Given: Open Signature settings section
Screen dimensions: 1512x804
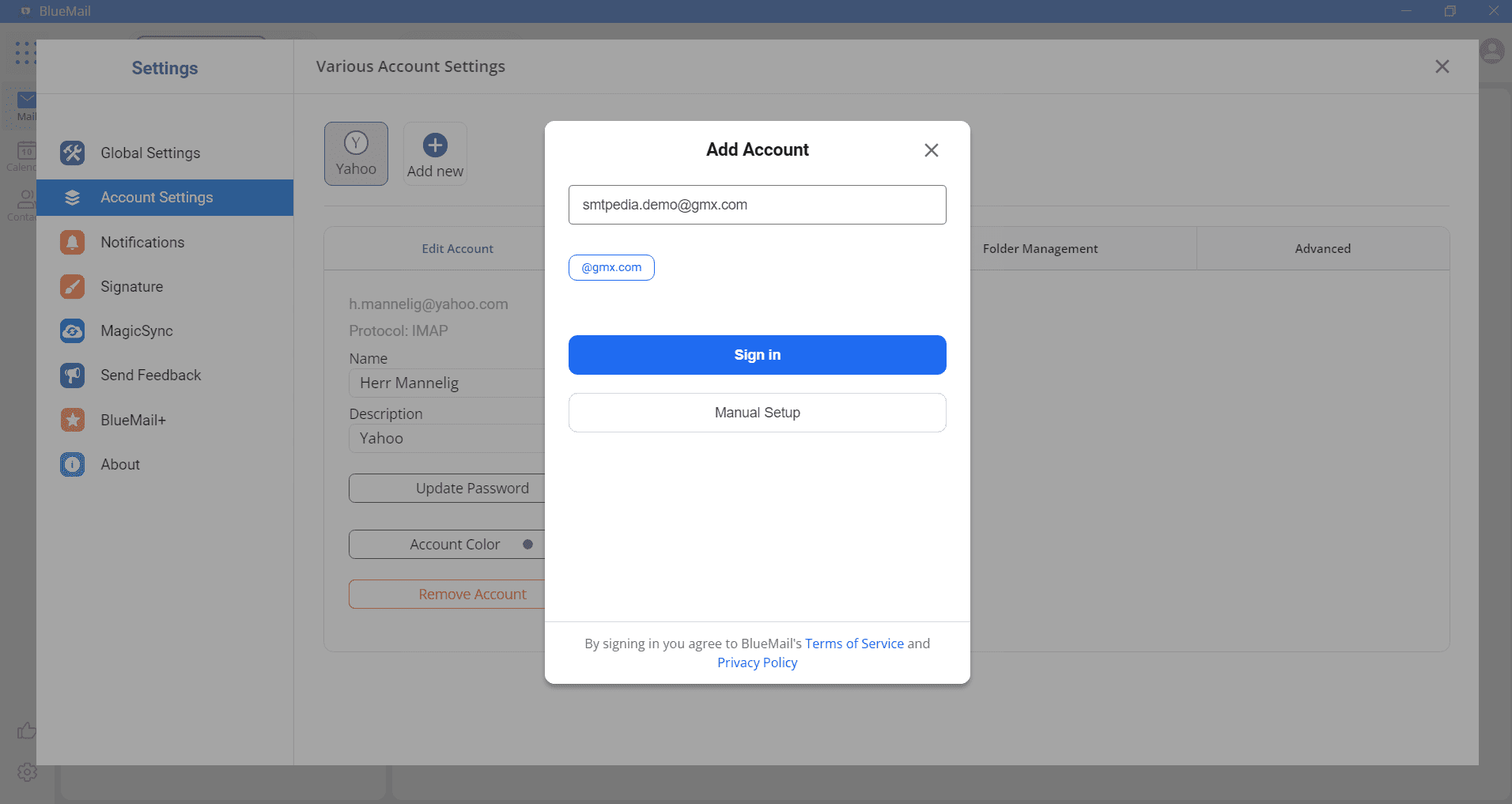Looking at the screenshot, I should pyautogui.click(x=165, y=286).
